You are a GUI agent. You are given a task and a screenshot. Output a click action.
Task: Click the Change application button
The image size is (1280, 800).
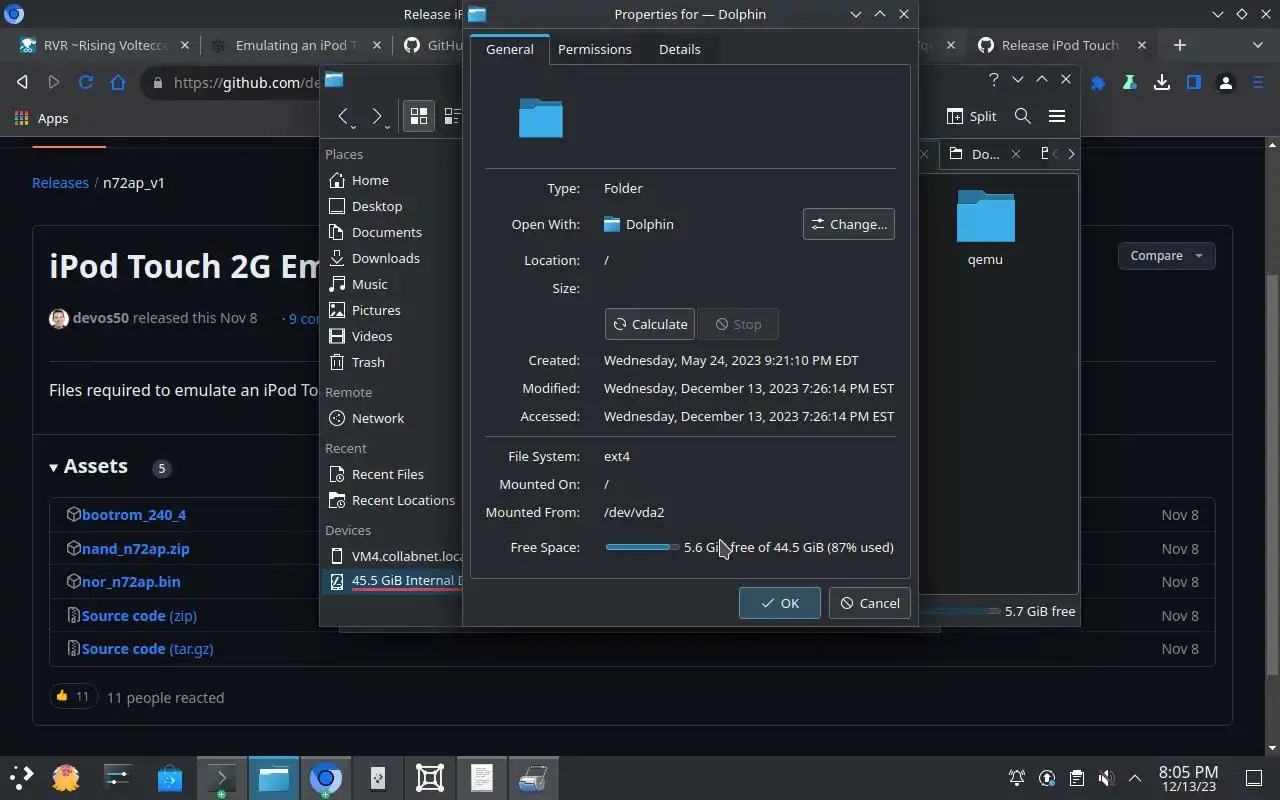(x=848, y=224)
